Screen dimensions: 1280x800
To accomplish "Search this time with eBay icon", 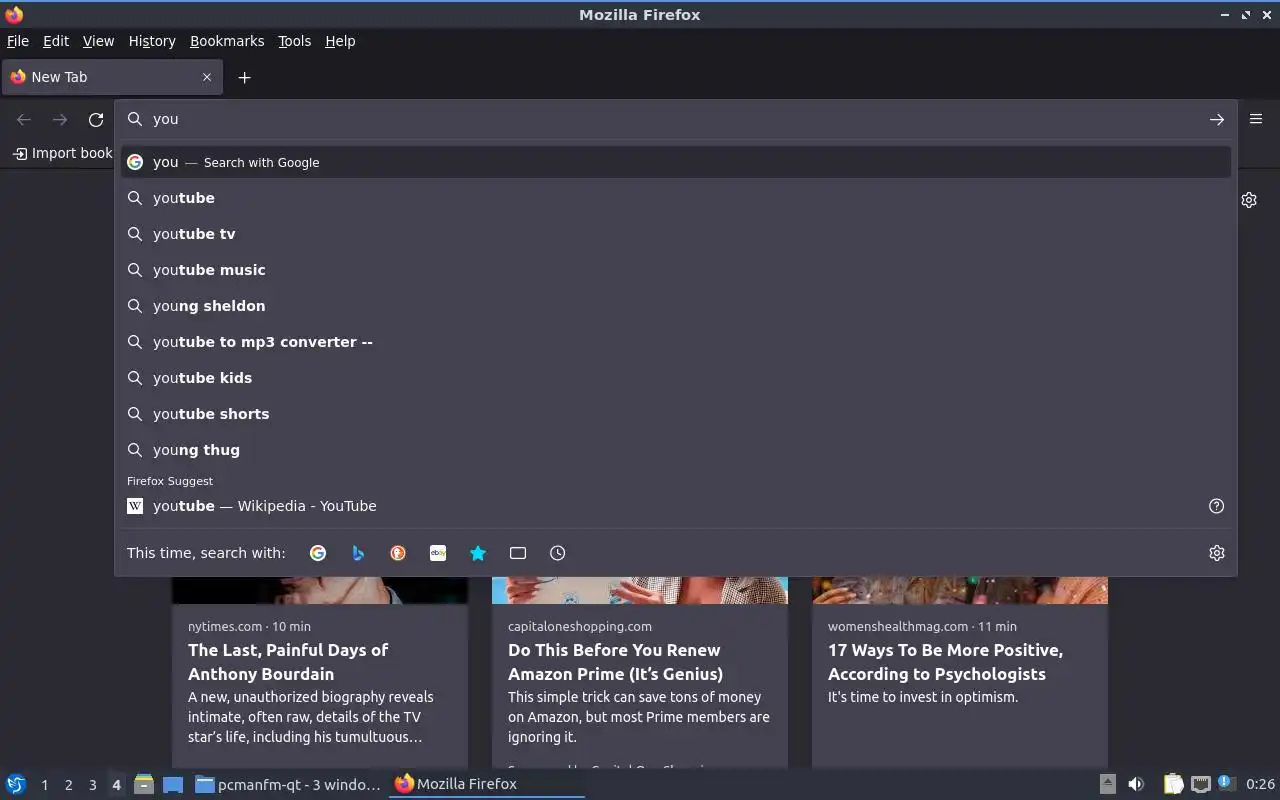I will click(x=438, y=553).
